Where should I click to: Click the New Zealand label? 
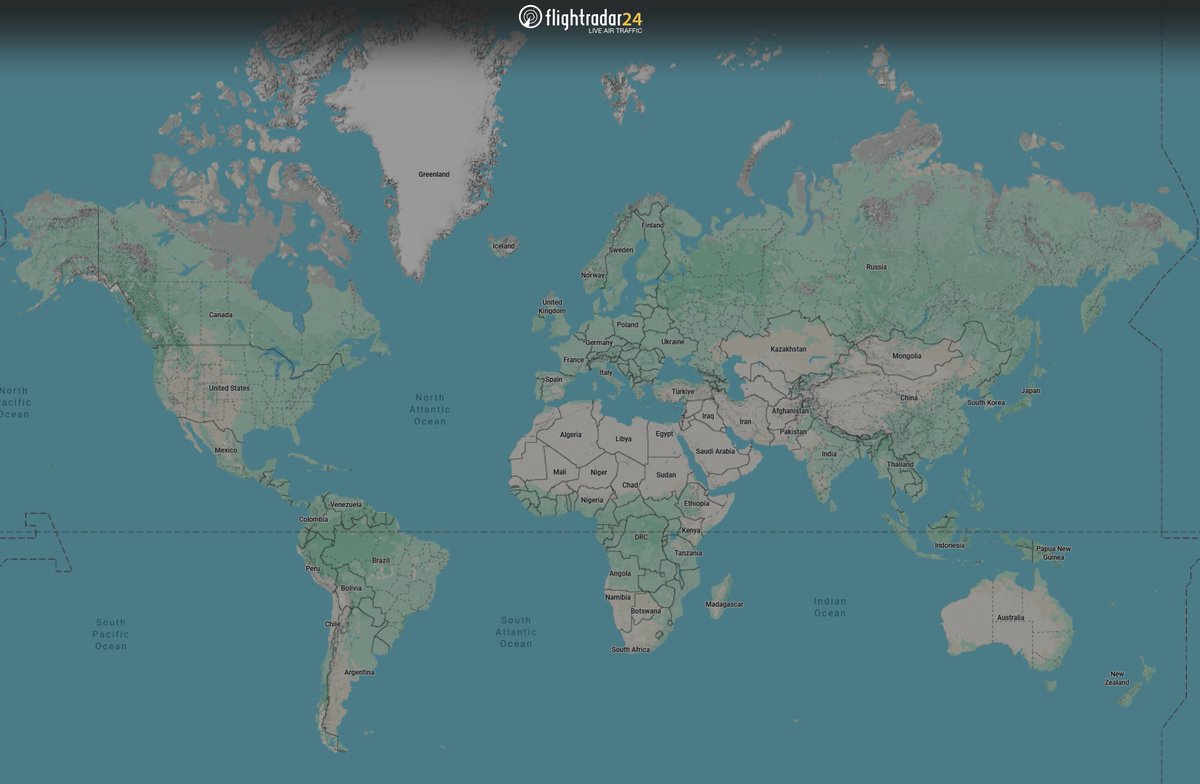(x=1117, y=677)
